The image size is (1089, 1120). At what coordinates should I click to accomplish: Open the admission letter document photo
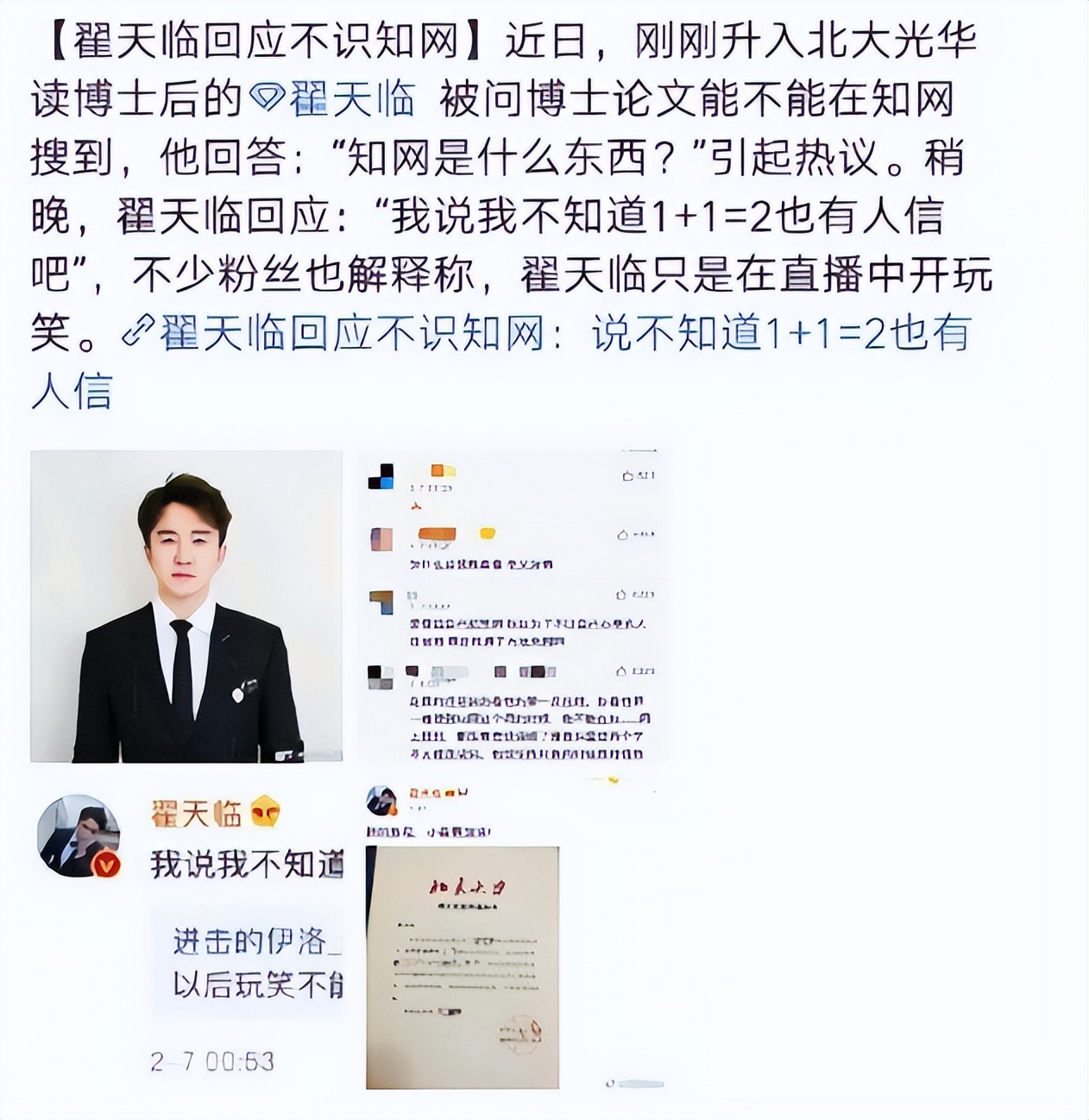(463, 966)
